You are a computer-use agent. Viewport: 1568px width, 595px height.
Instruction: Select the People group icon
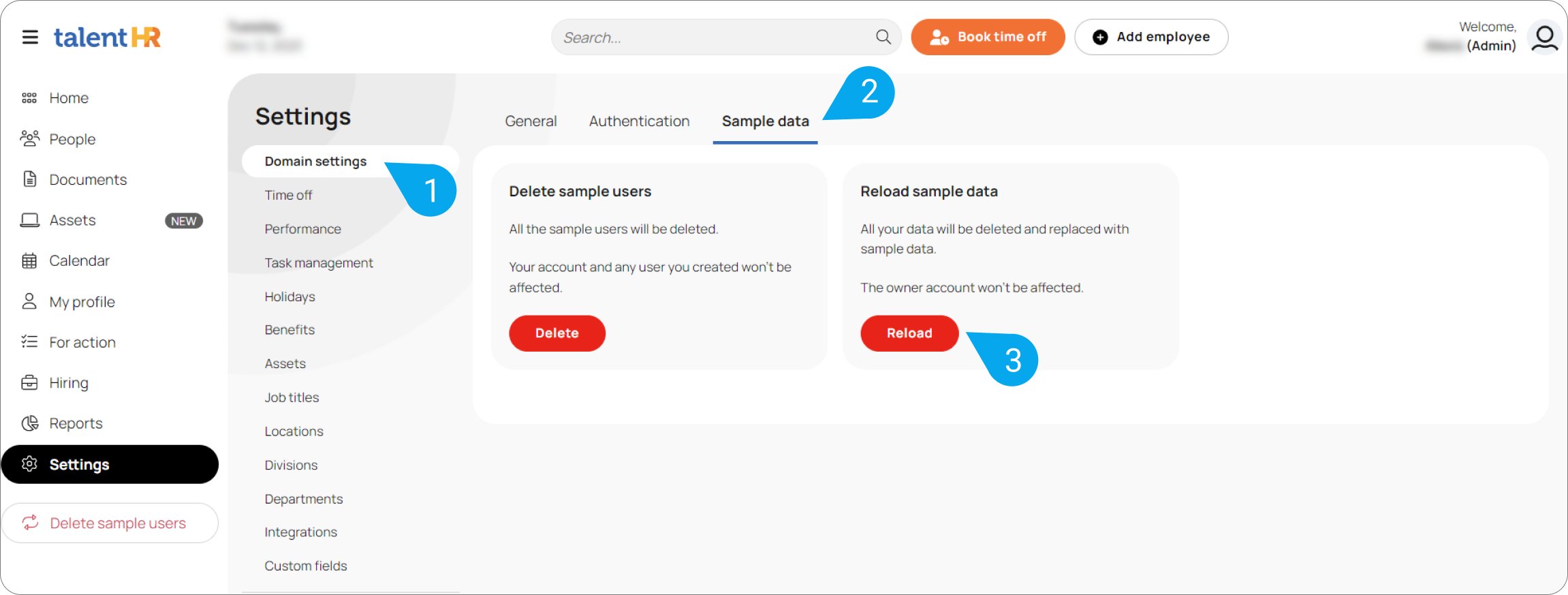(29, 139)
